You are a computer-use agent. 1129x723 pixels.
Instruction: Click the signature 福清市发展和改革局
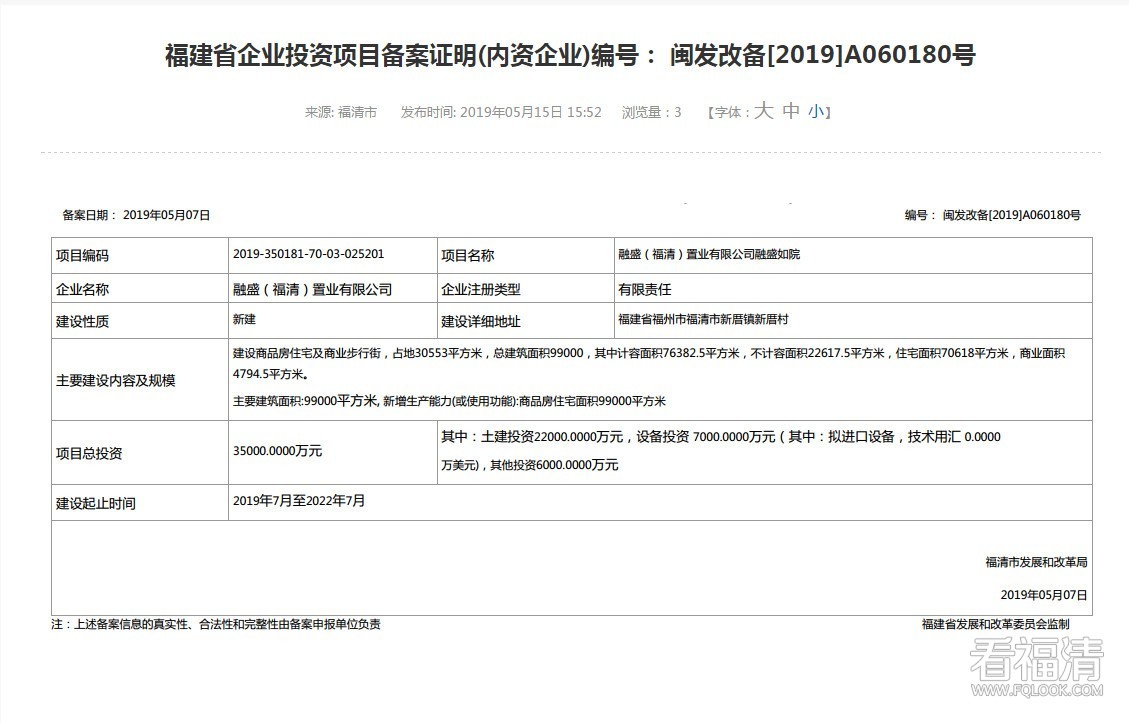click(1036, 562)
